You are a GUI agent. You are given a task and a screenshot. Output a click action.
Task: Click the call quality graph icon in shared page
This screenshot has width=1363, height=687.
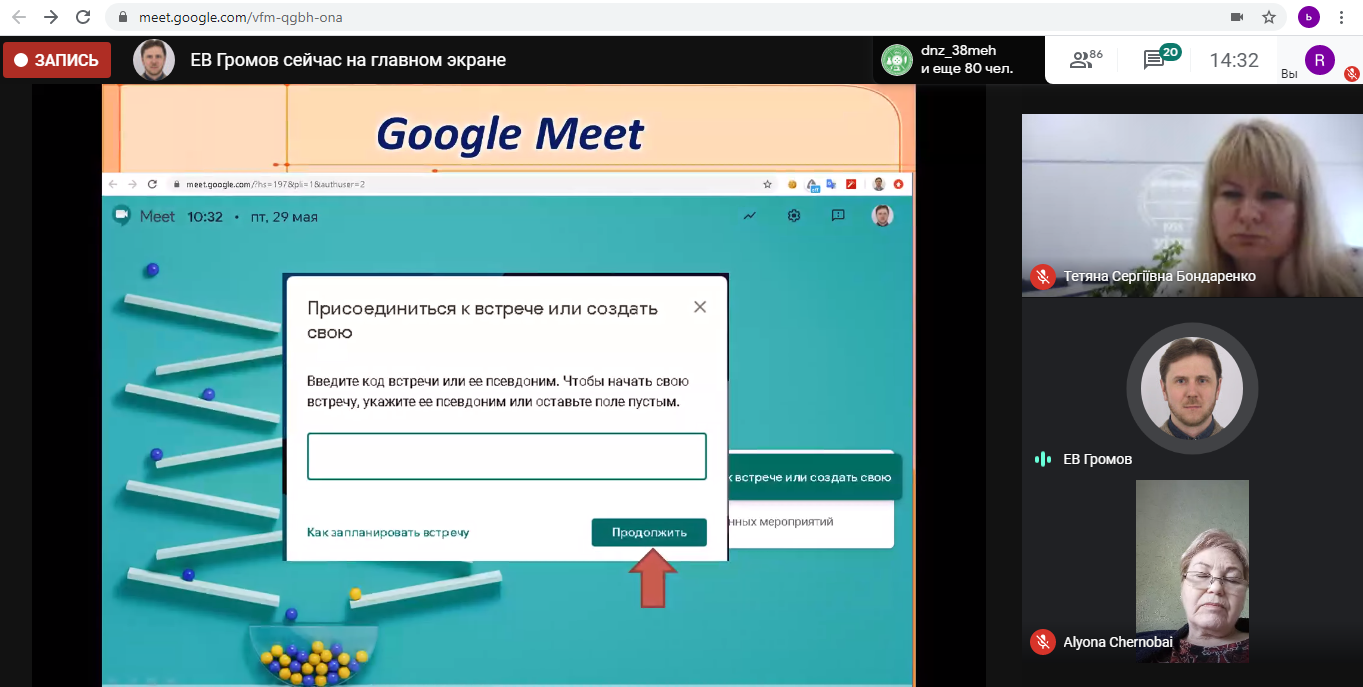click(750, 215)
